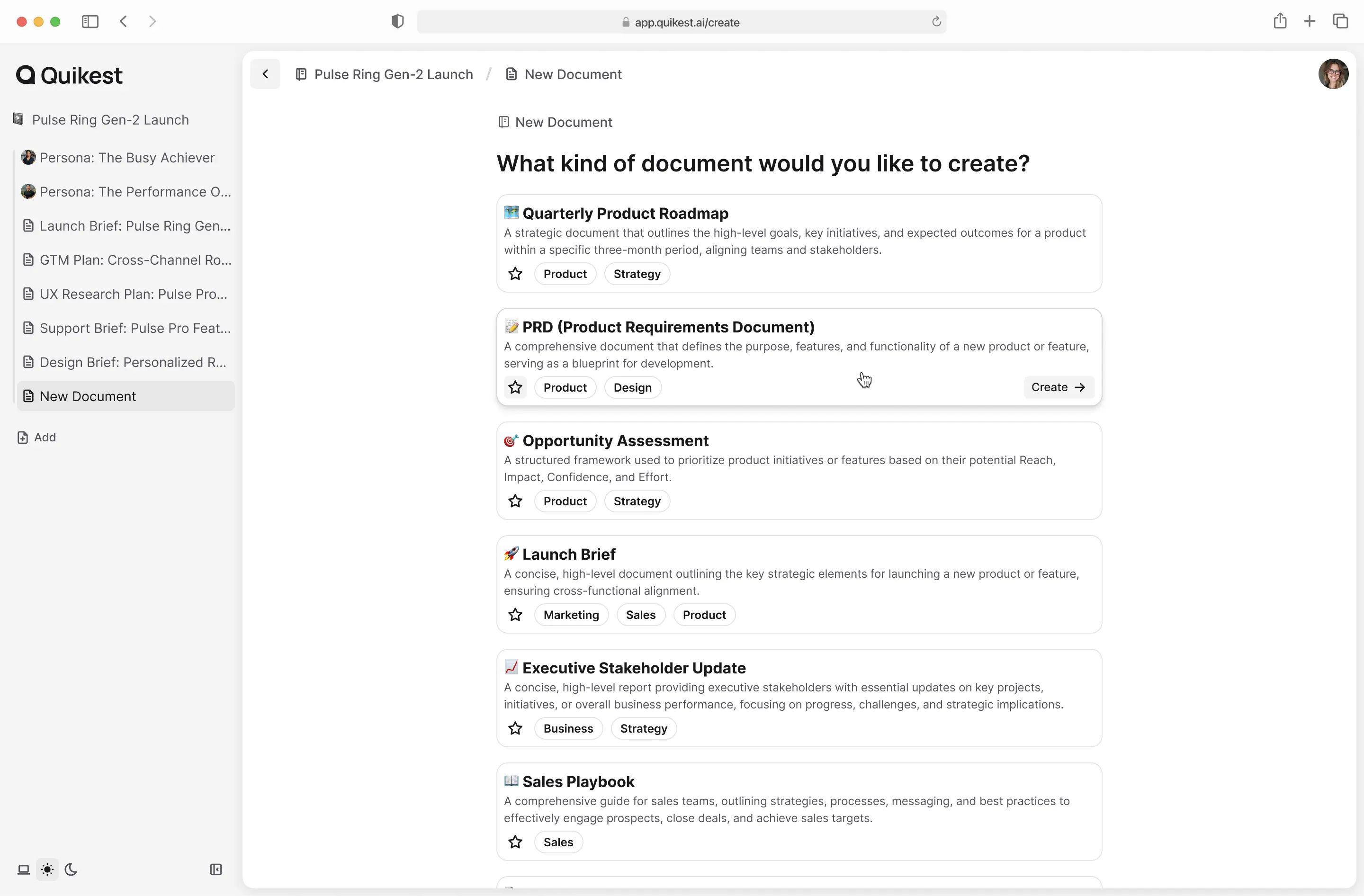Click the Safari forward arrow
1364x896 pixels.
(152, 22)
